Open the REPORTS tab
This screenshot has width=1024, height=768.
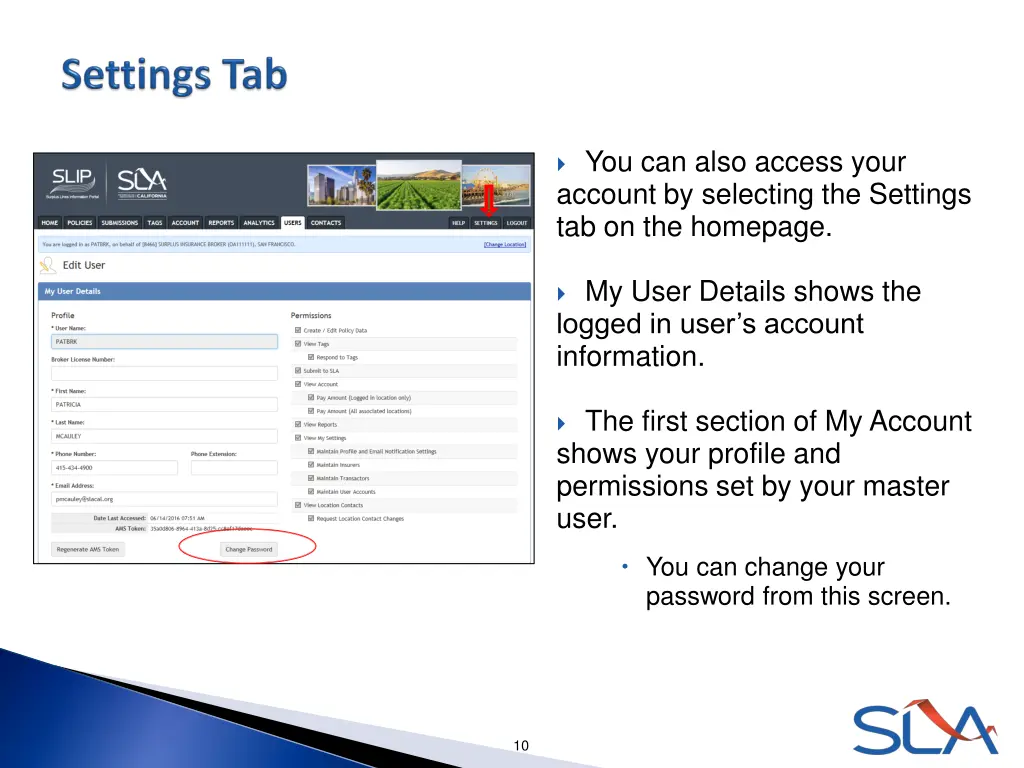coord(221,223)
